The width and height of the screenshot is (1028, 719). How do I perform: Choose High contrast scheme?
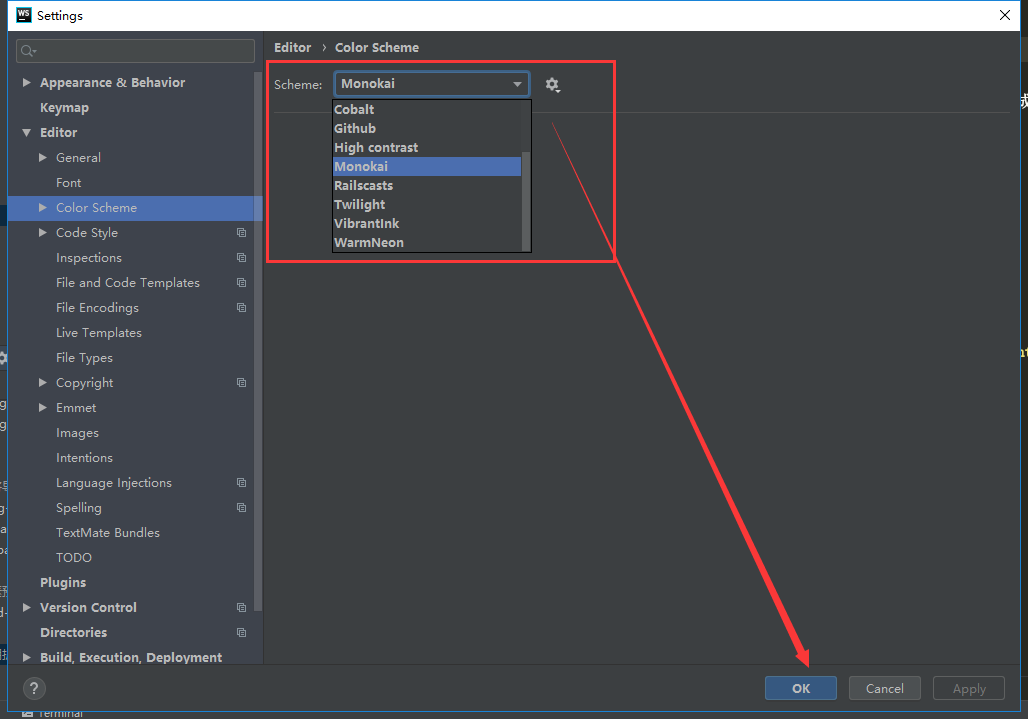(427, 147)
